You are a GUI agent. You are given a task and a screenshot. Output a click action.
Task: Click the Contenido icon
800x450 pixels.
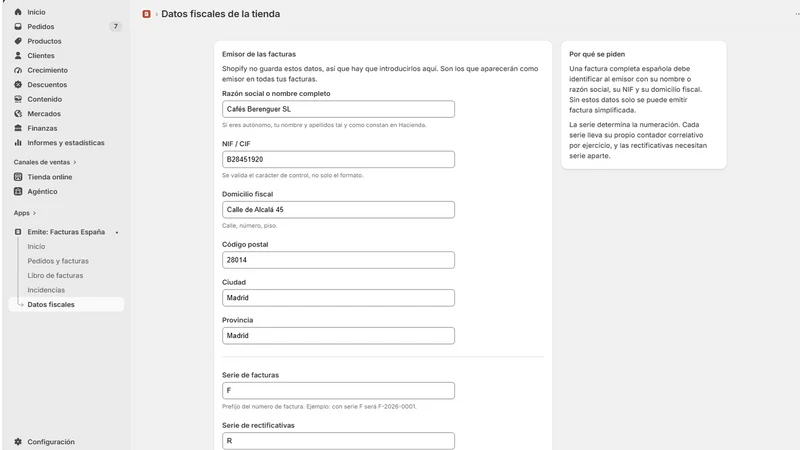(18, 99)
